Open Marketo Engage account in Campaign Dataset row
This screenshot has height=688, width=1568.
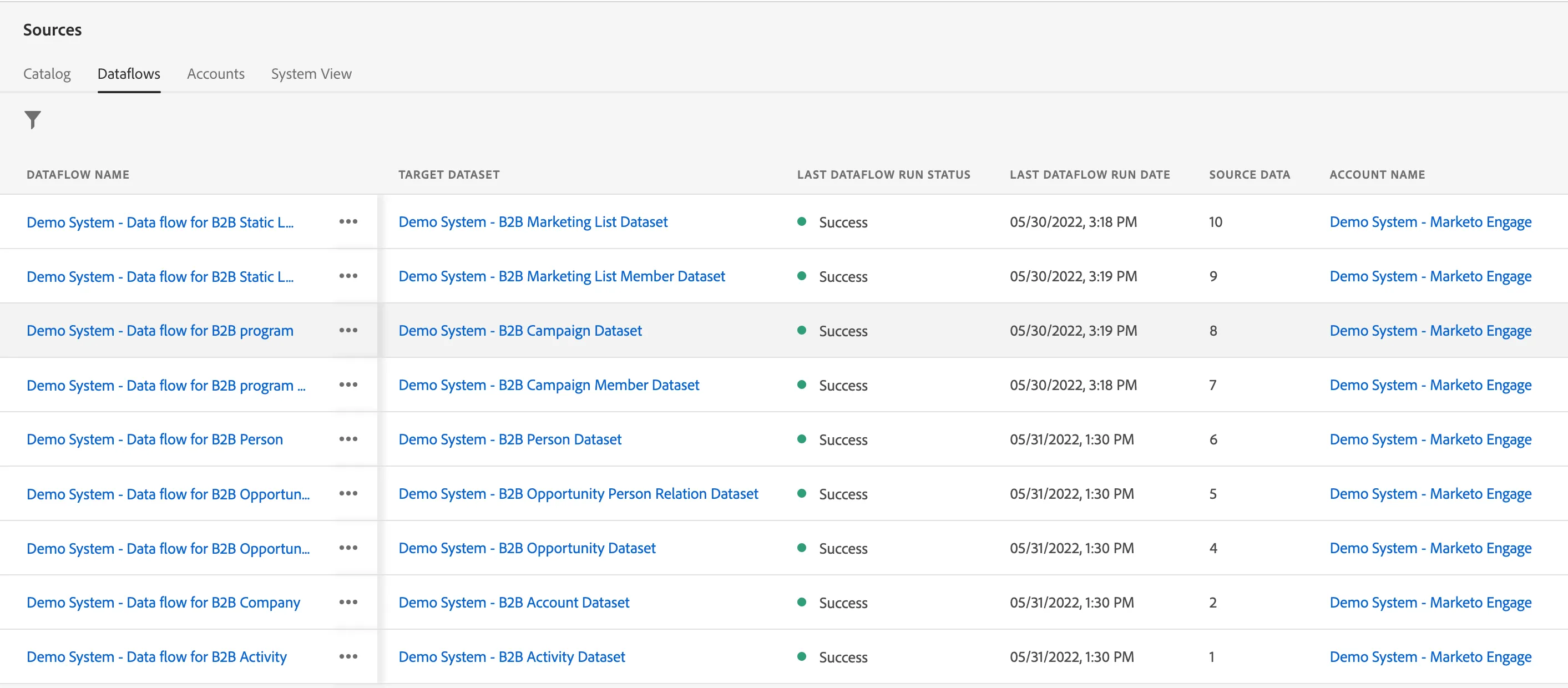pos(1430,331)
